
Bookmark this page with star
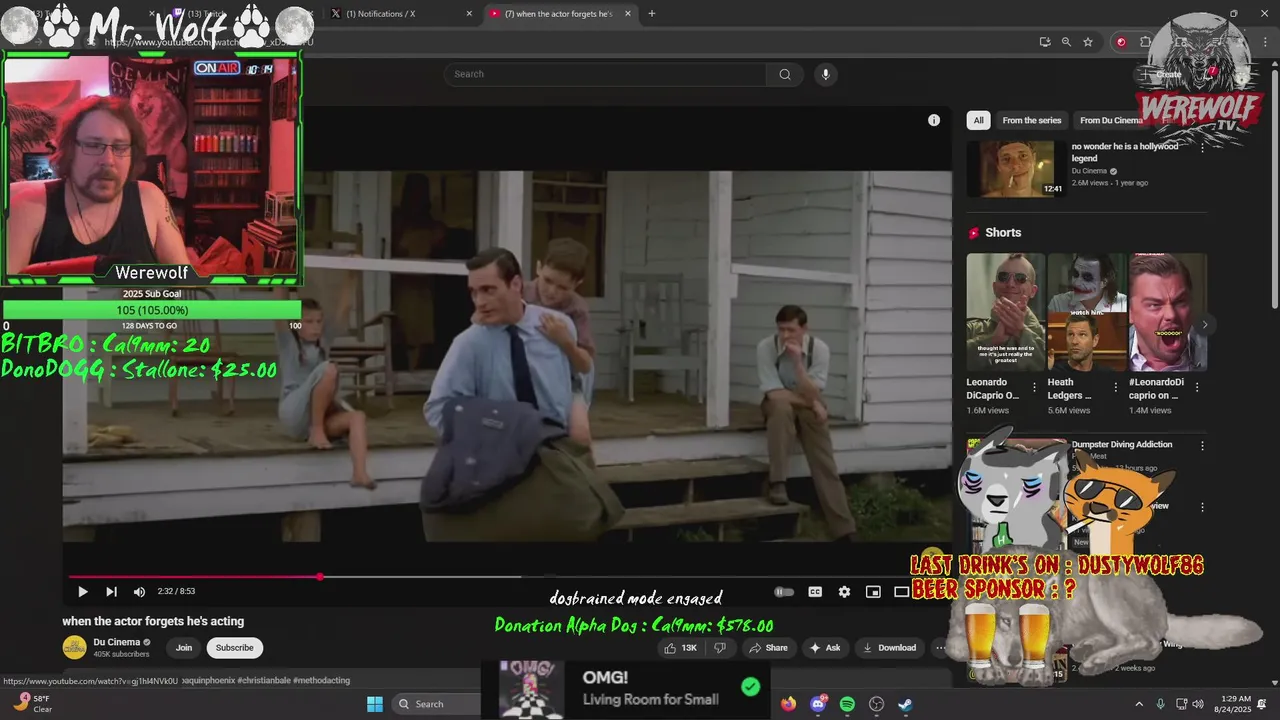(1088, 42)
